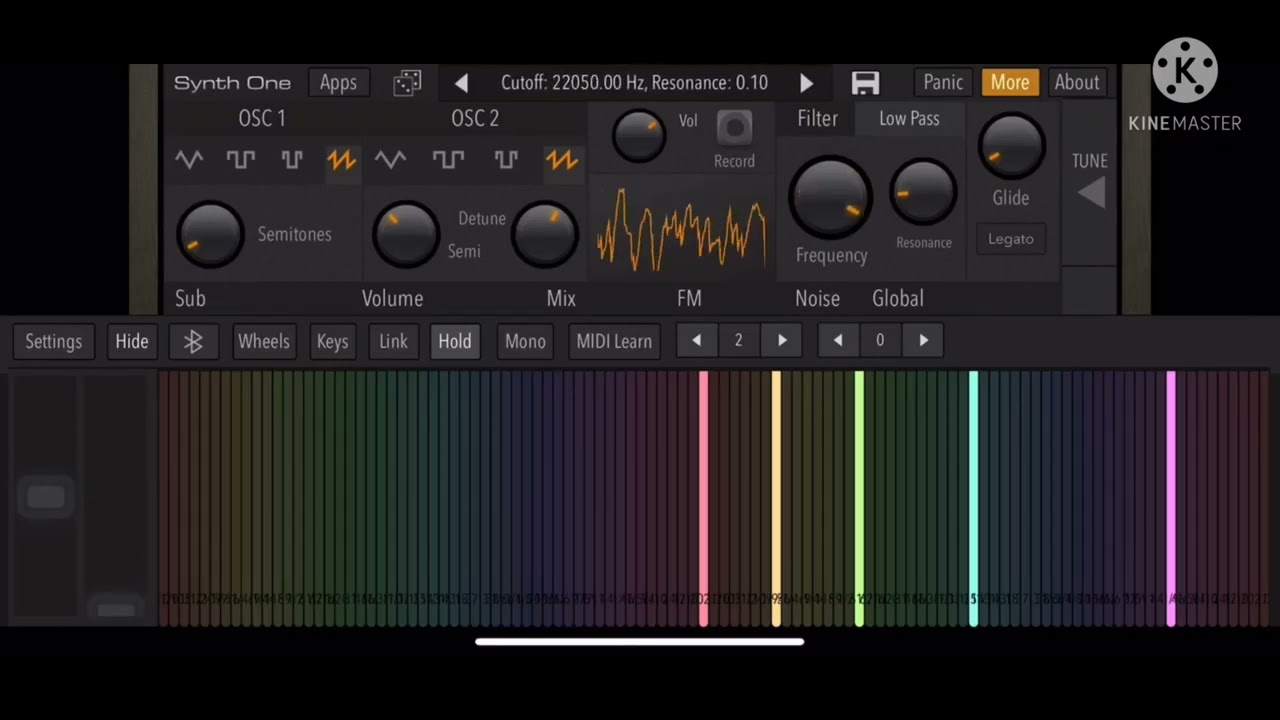Toggle Link option

click(x=393, y=341)
